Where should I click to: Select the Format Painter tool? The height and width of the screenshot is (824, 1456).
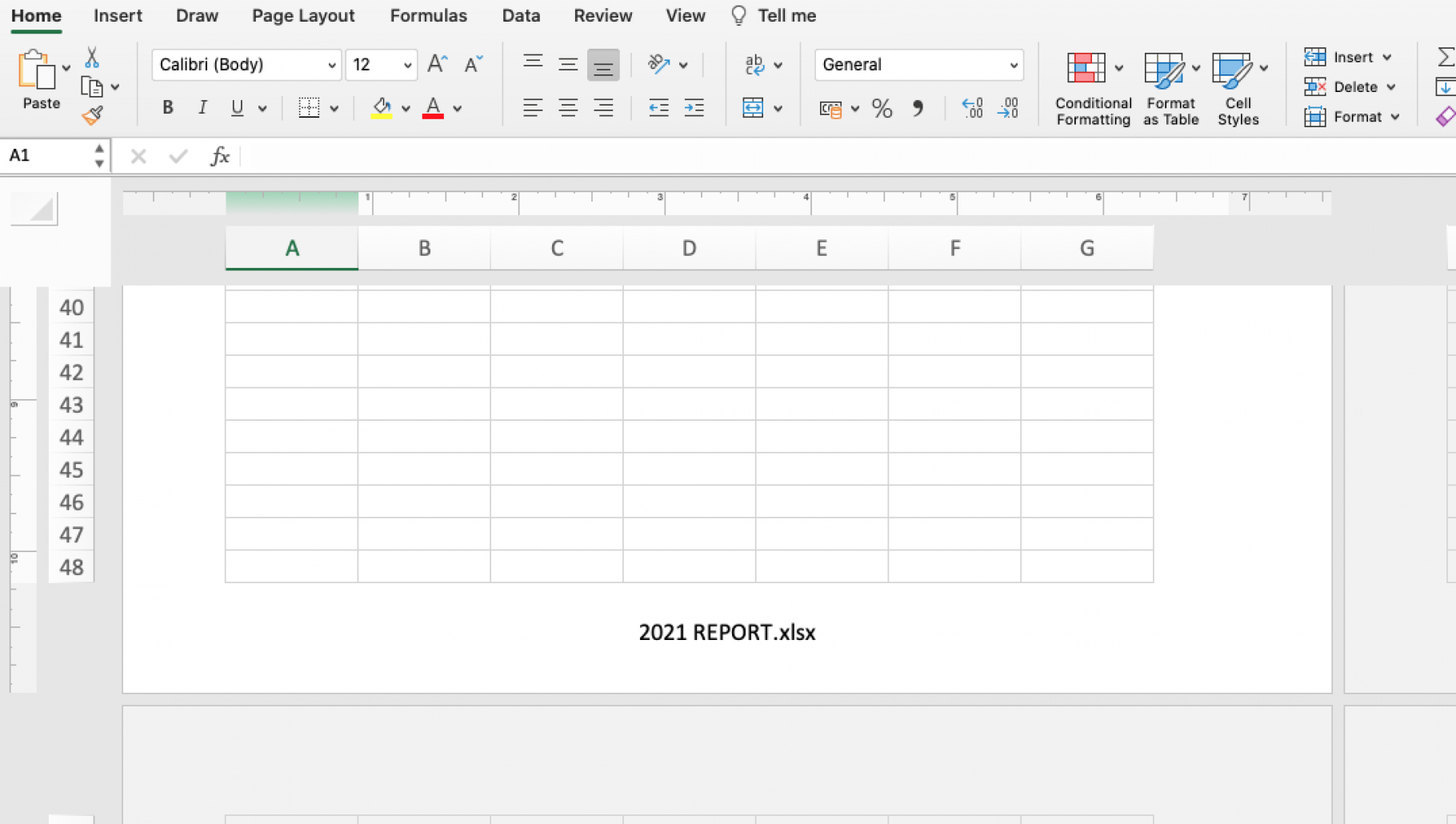(91, 114)
